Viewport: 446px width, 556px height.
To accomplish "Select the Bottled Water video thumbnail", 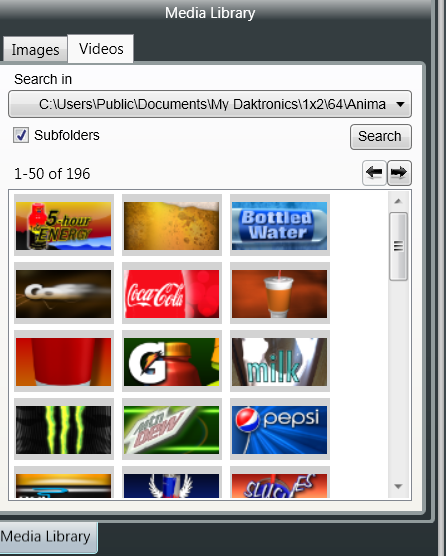I will 280,226.
